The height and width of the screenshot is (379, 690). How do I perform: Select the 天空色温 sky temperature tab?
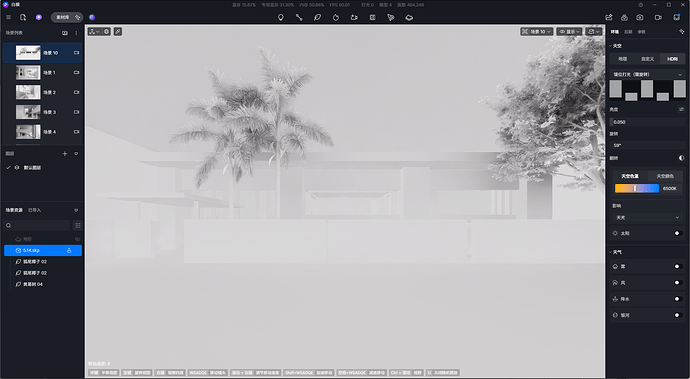point(630,176)
